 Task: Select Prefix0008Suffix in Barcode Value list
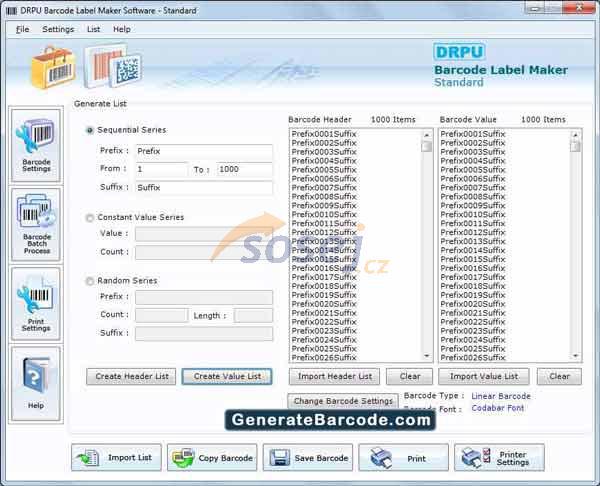click(473, 197)
